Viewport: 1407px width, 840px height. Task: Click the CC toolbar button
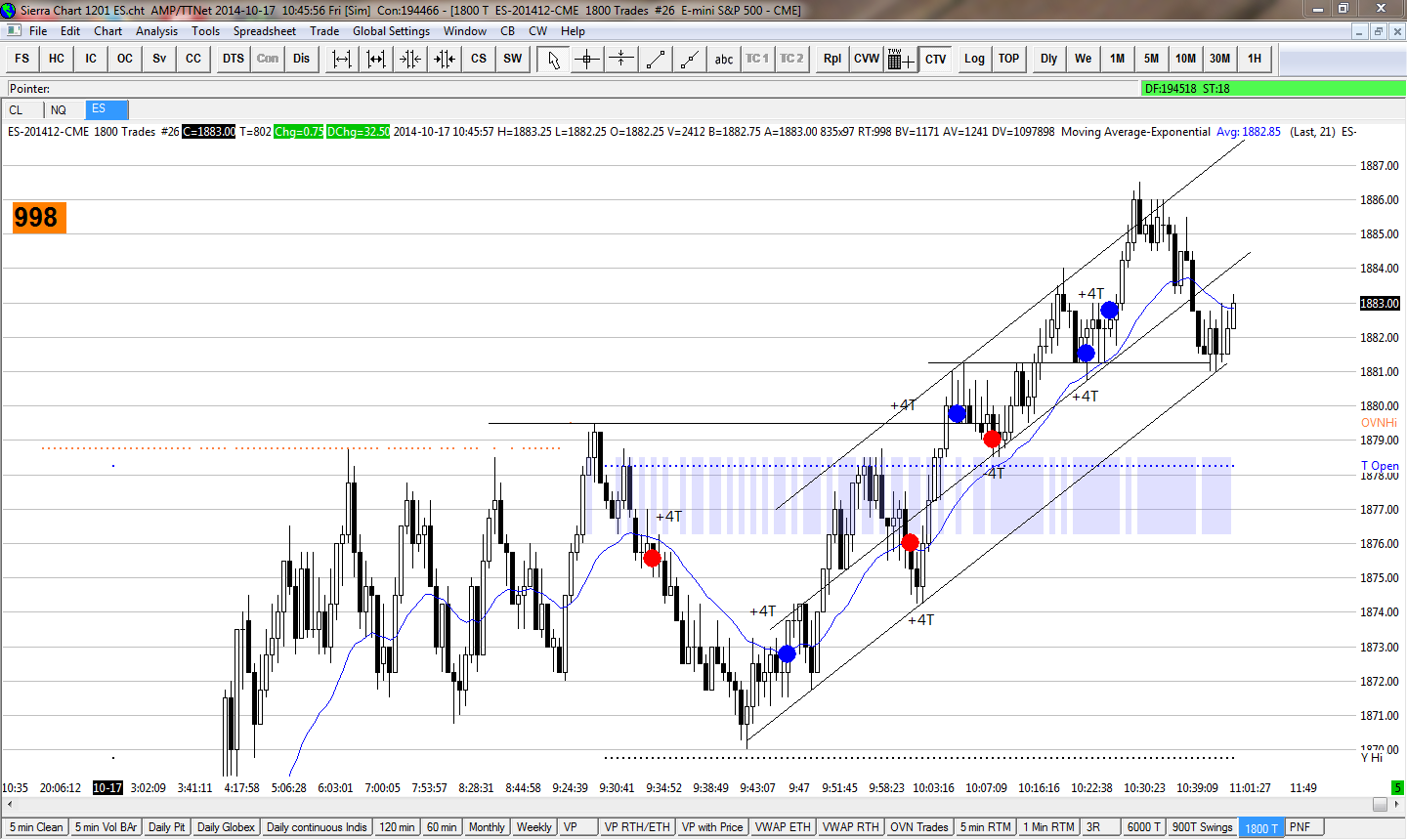click(x=193, y=59)
